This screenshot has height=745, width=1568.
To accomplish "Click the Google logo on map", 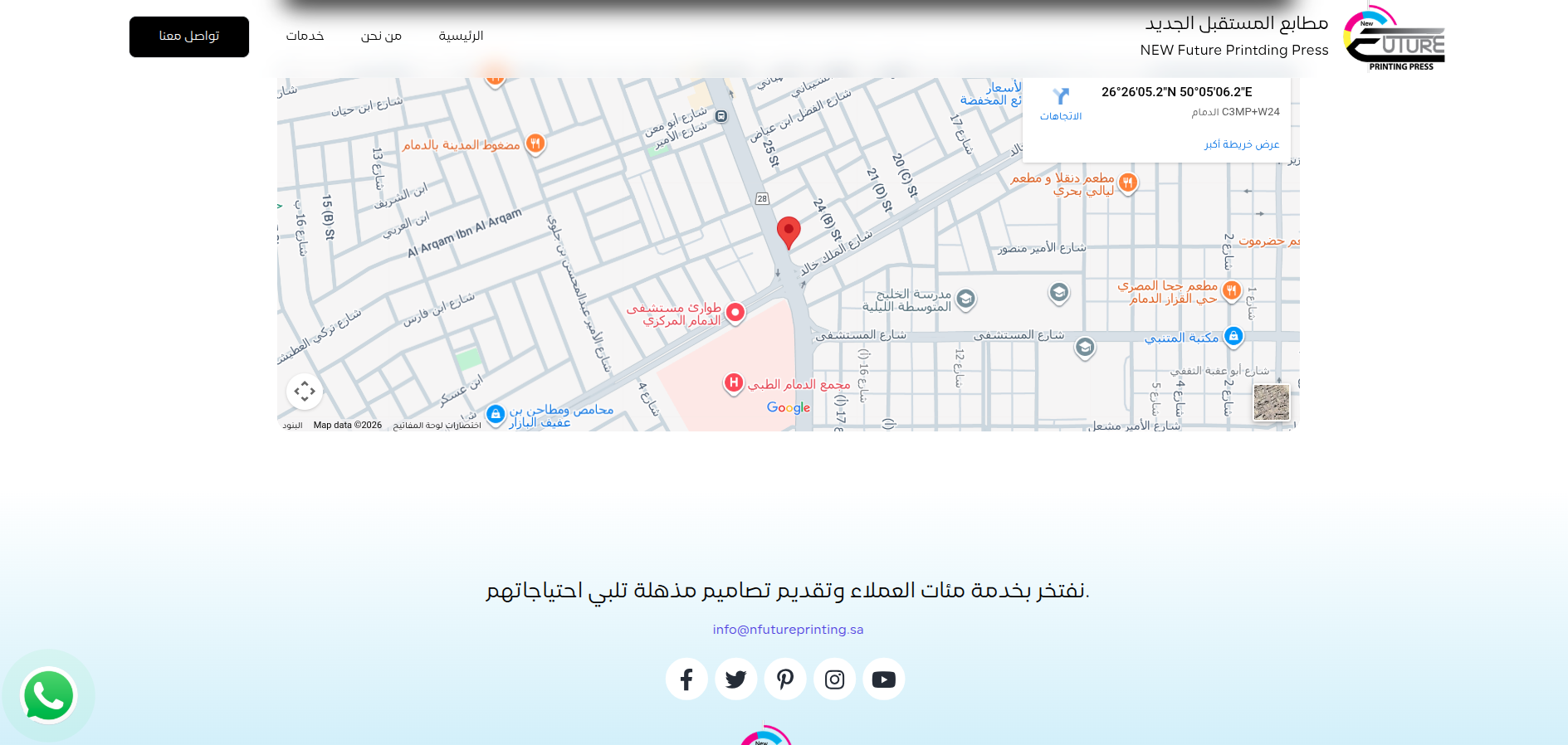I will [x=788, y=407].
